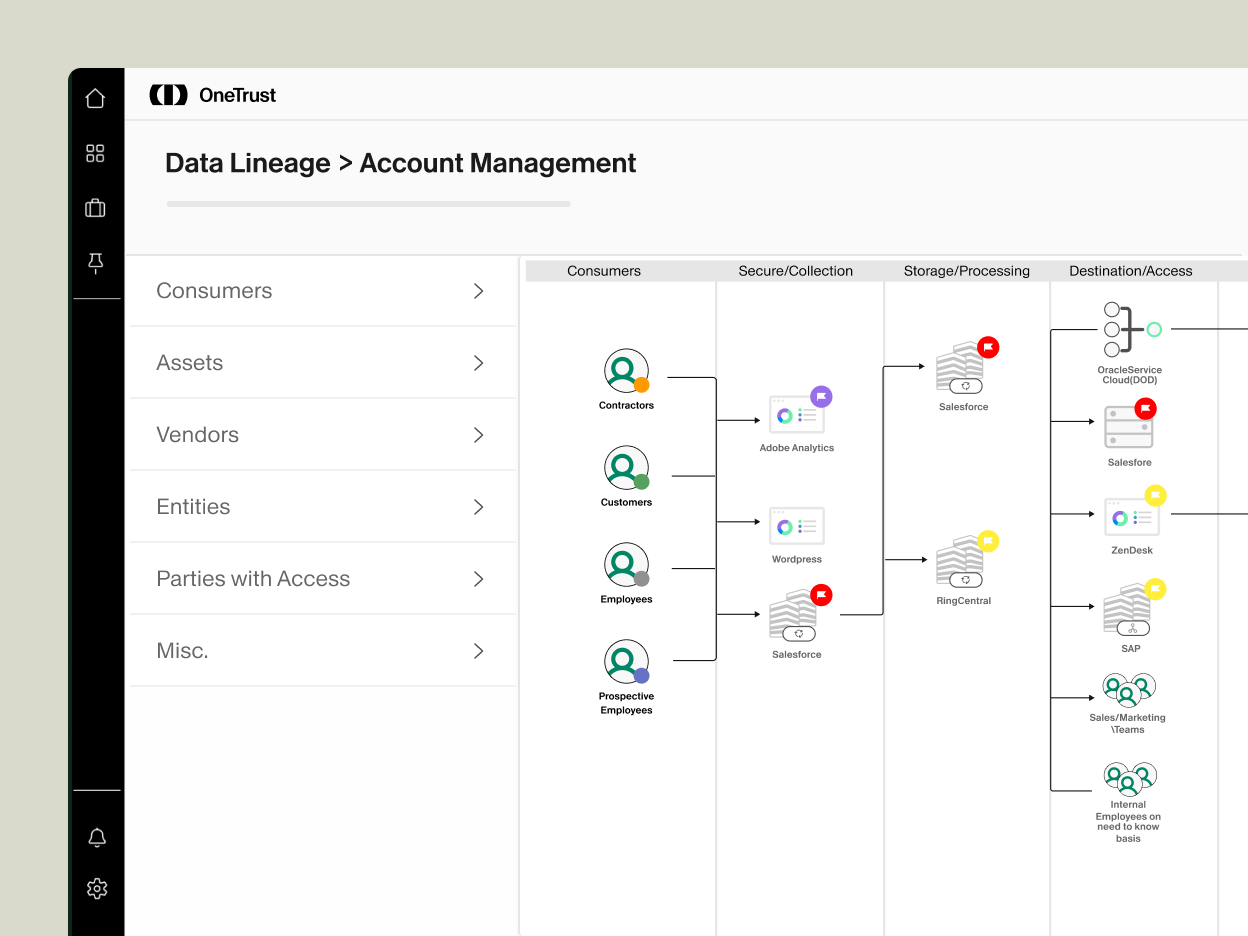The height and width of the screenshot is (936, 1248).
Task: Toggle the purple badge on Adobe Analytics
Action: click(x=822, y=396)
